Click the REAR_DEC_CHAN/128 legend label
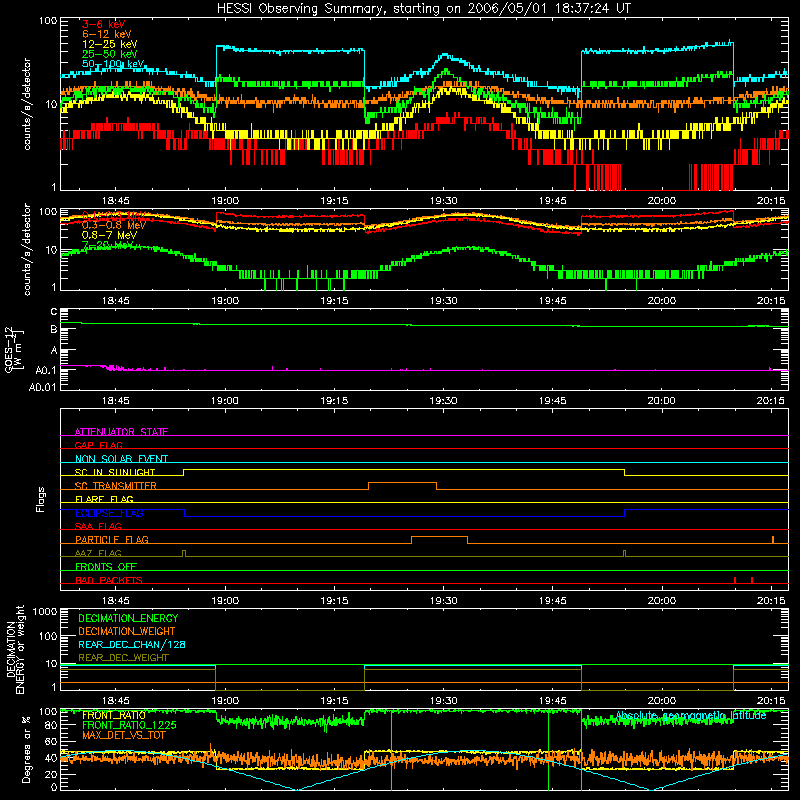The image size is (800, 800). tap(132, 644)
